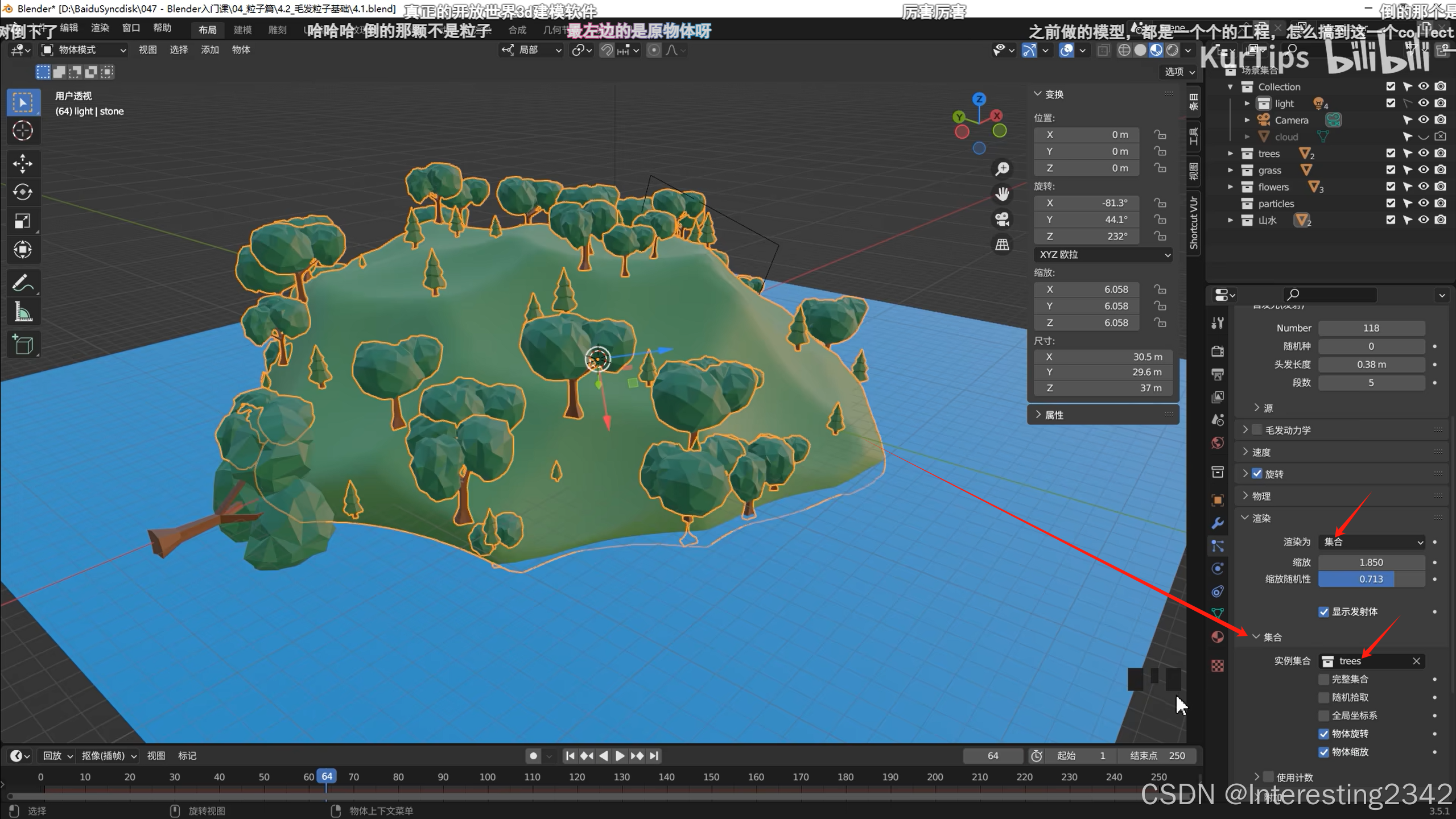Expand the 毛发动力学 panel
The image size is (1456, 819).
(1245, 430)
